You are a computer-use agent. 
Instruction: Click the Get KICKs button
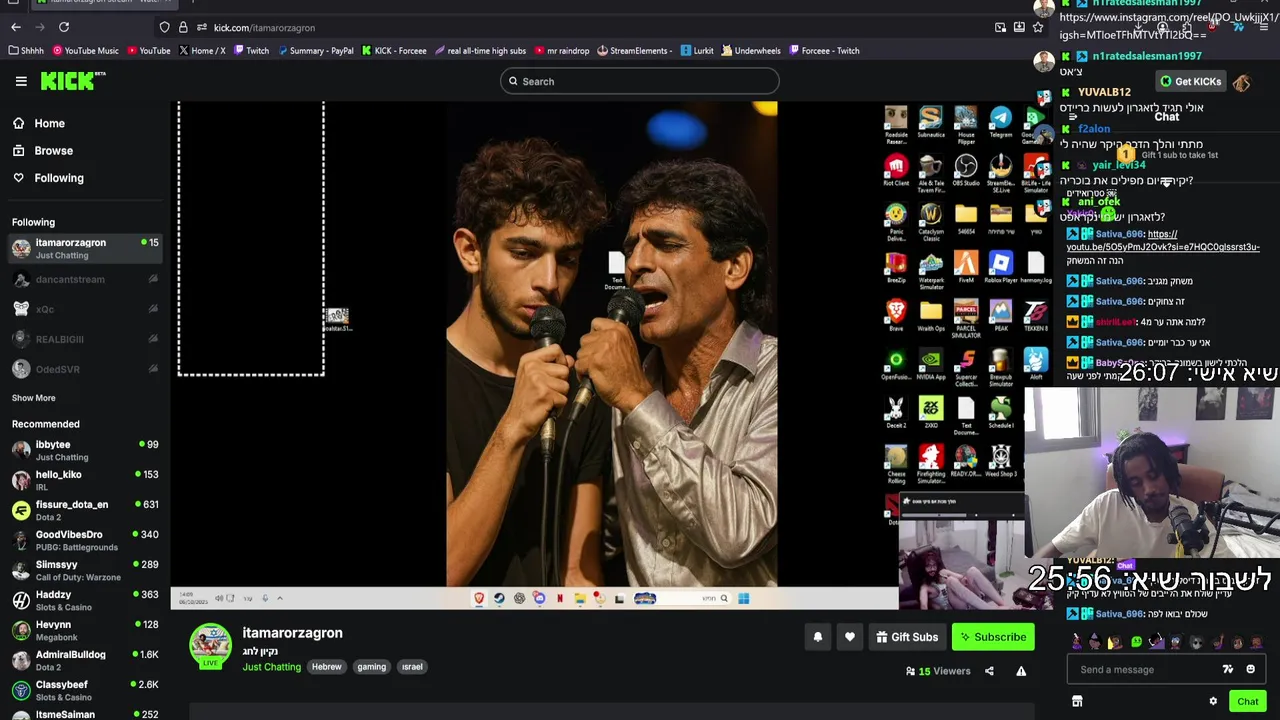click(x=1190, y=82)
